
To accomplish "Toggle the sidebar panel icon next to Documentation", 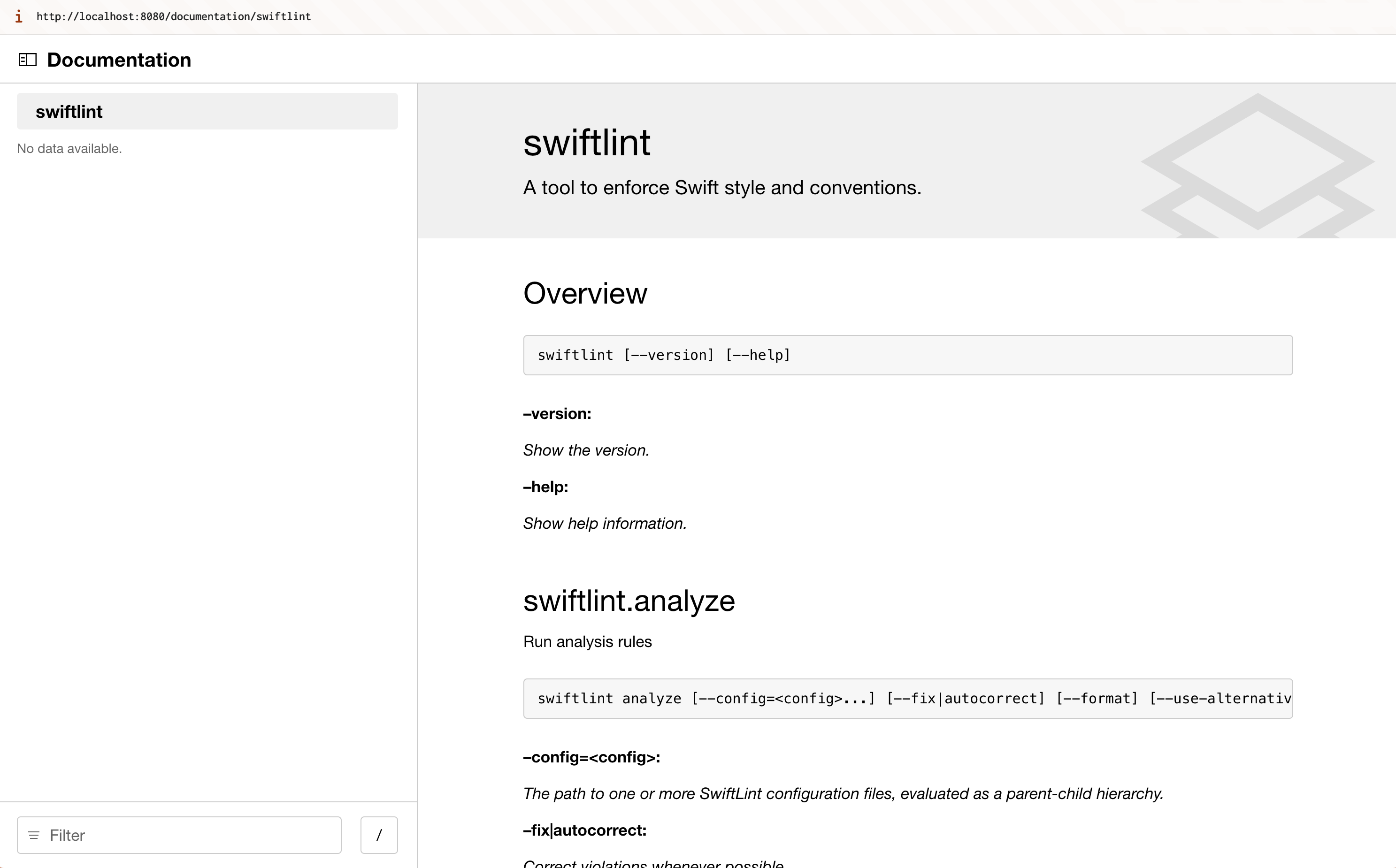I will (28, 59).
